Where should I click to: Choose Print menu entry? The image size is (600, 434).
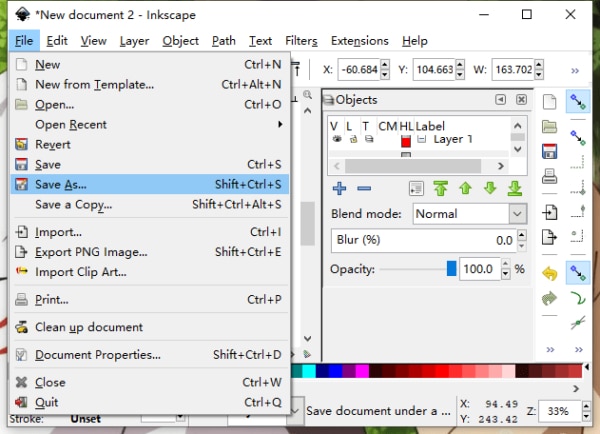pos(150,299)
